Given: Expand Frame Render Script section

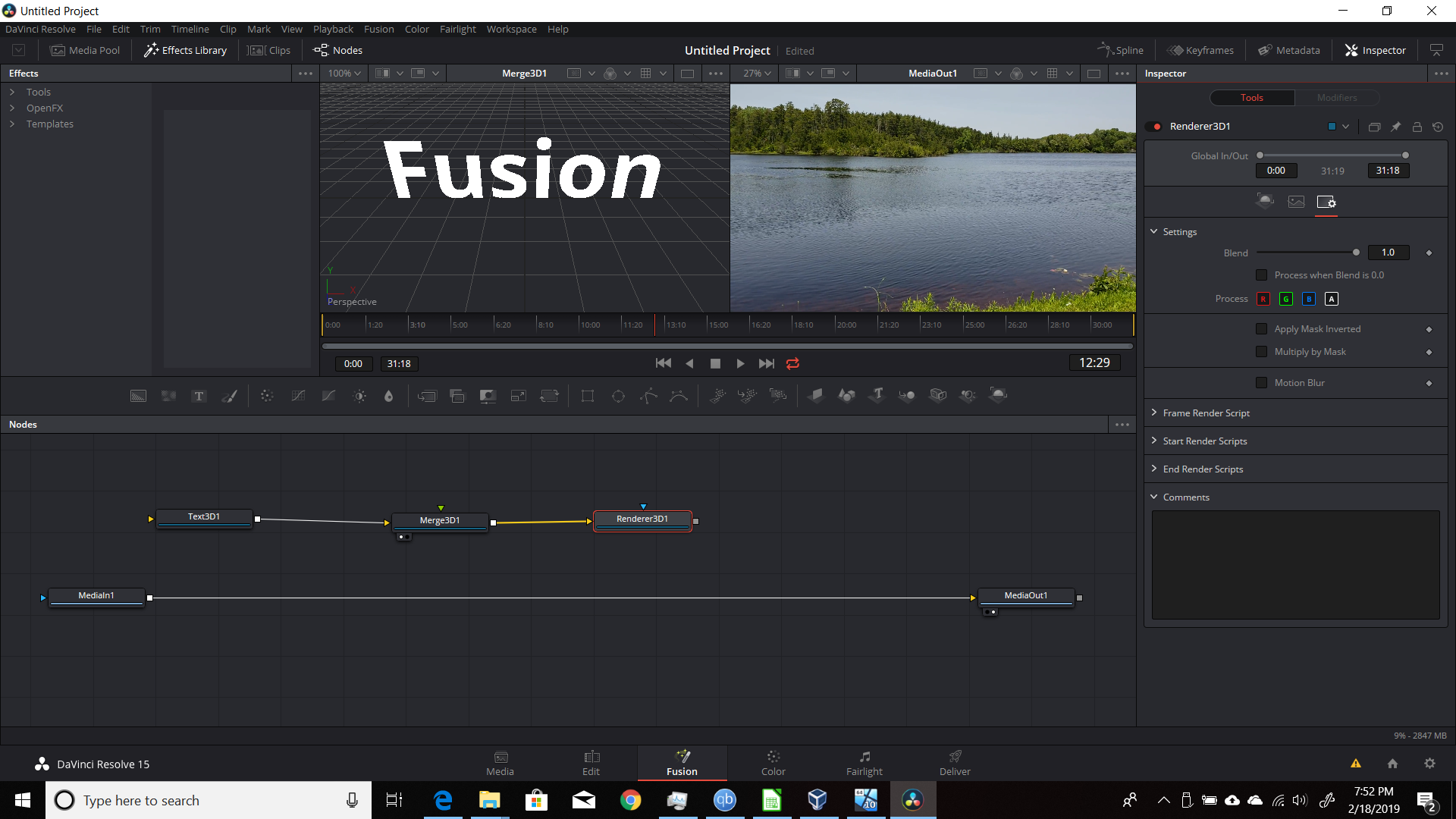Looking at the screenshot, I should coord(1154,413).
